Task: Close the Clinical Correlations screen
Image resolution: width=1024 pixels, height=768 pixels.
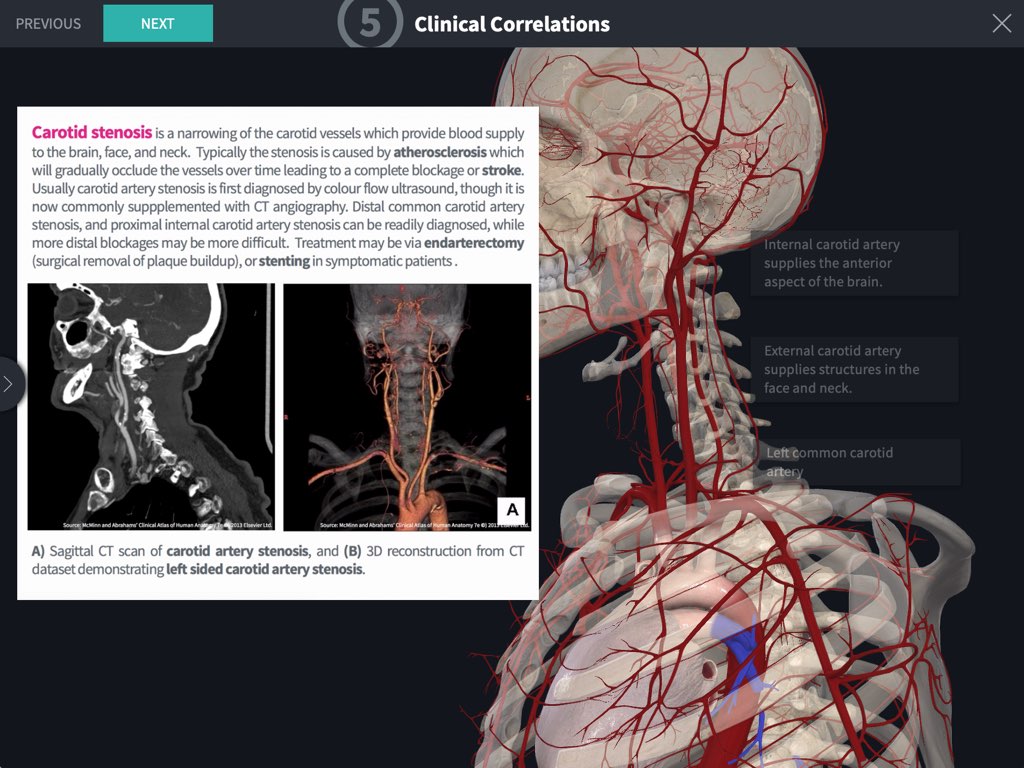Action: tap(1001, 24)
